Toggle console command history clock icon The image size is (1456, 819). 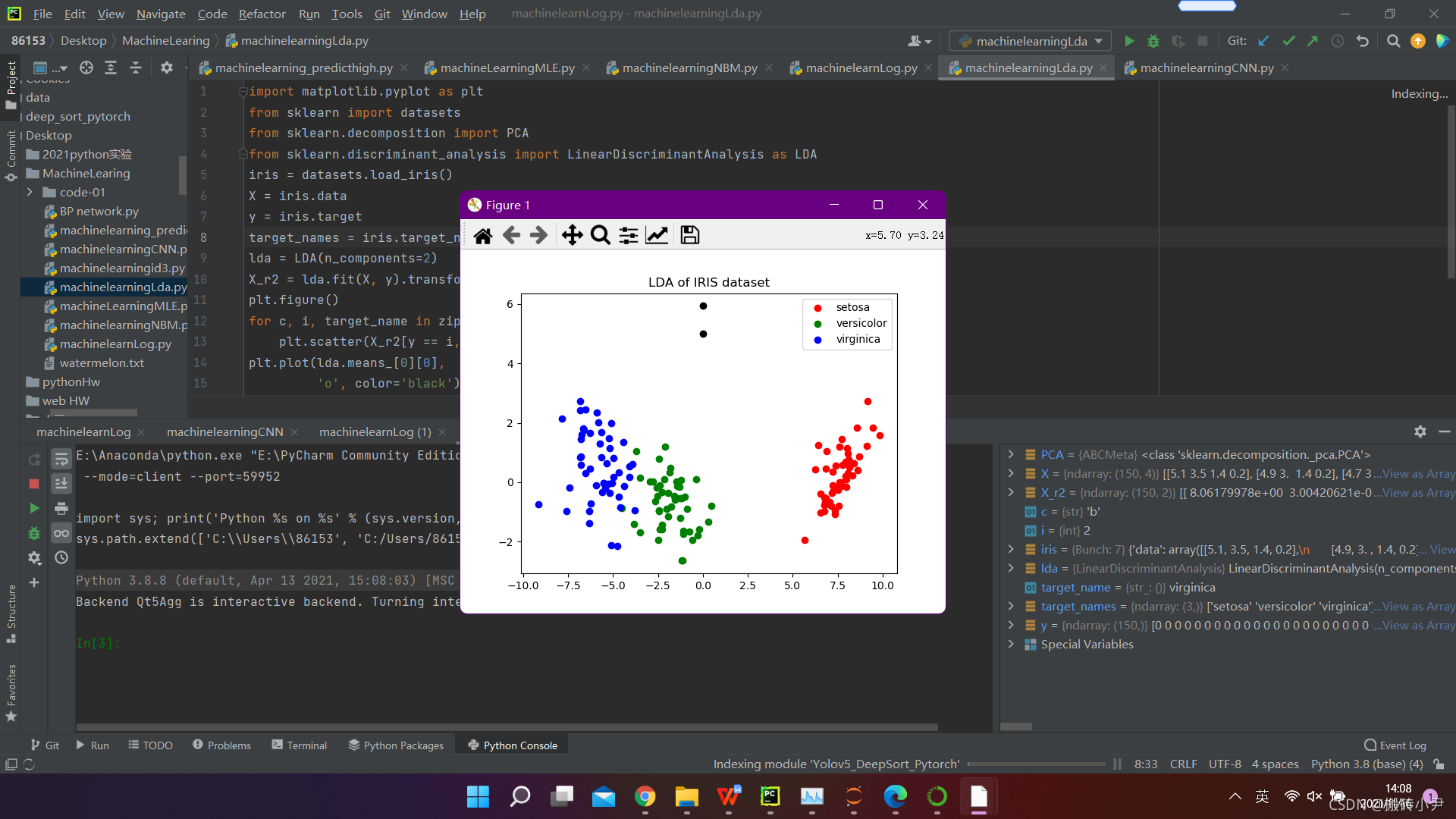[61, 557]
